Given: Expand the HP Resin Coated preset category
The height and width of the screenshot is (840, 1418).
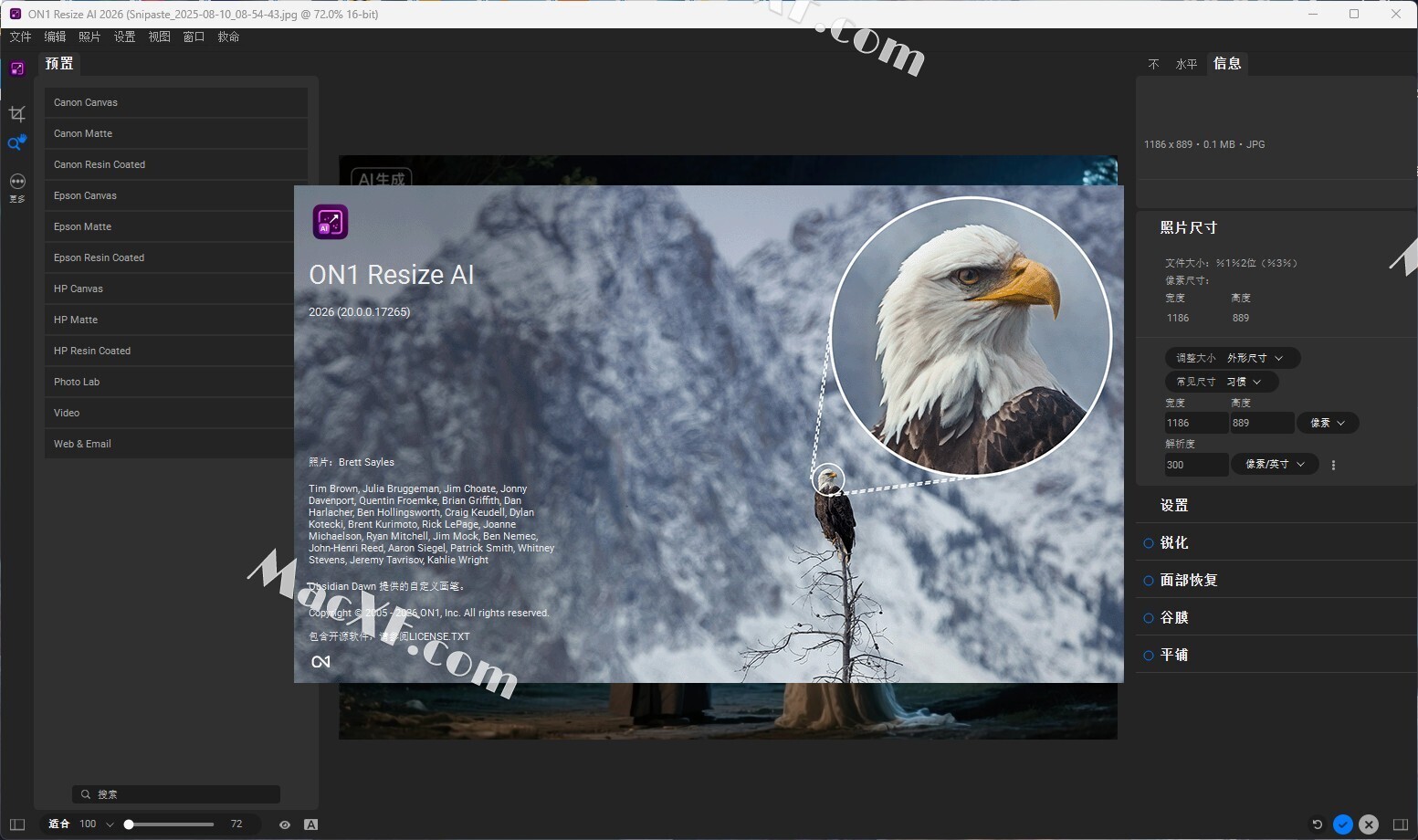Looking at the screenshot, I should pos(175,351).
